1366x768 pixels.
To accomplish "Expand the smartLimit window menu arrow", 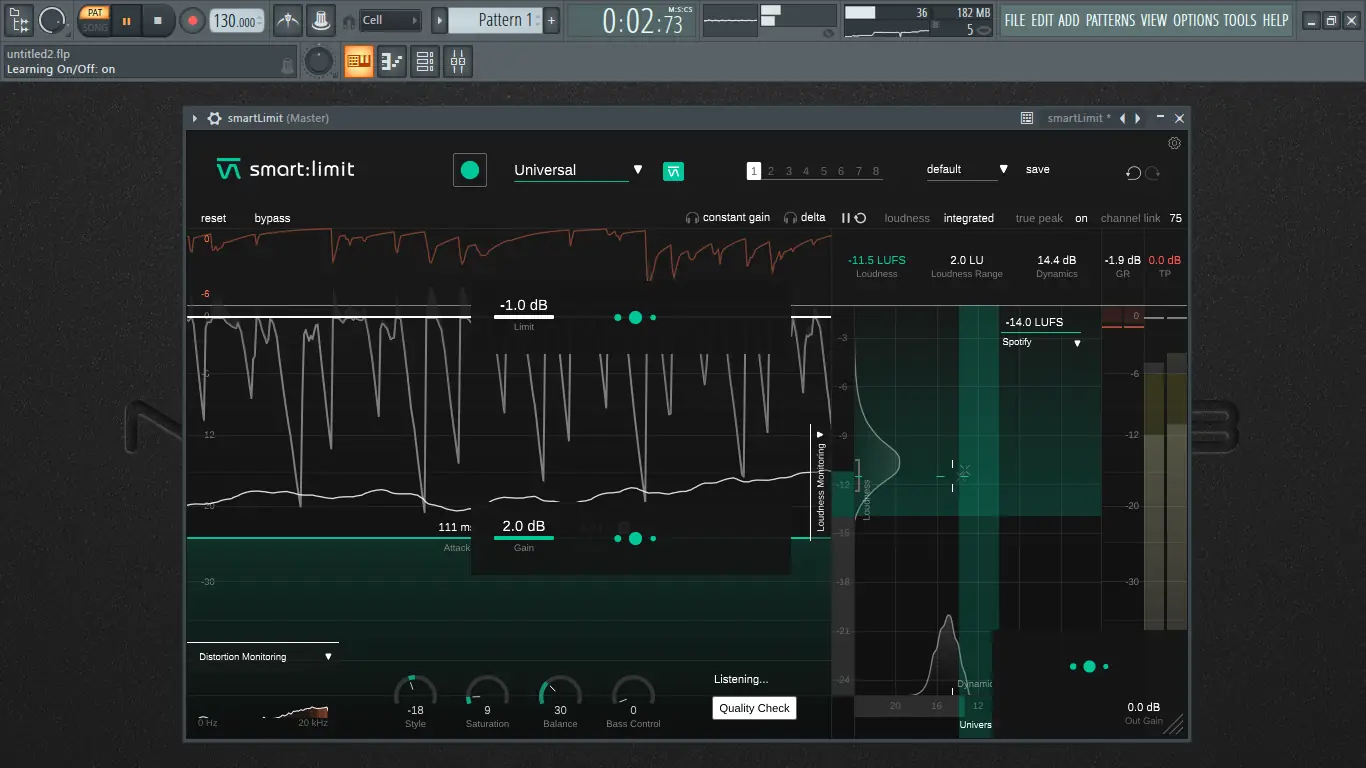I will pyautogui.click(x=195, y=118).
